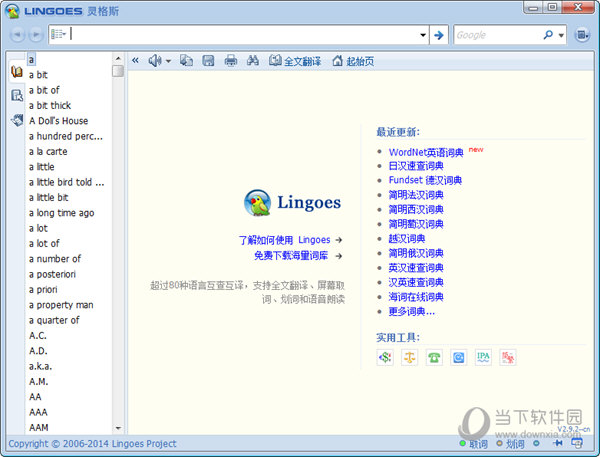Open 简明俄汉词典 link
This screenshot has width=600, height=457.
coord(416,253)
